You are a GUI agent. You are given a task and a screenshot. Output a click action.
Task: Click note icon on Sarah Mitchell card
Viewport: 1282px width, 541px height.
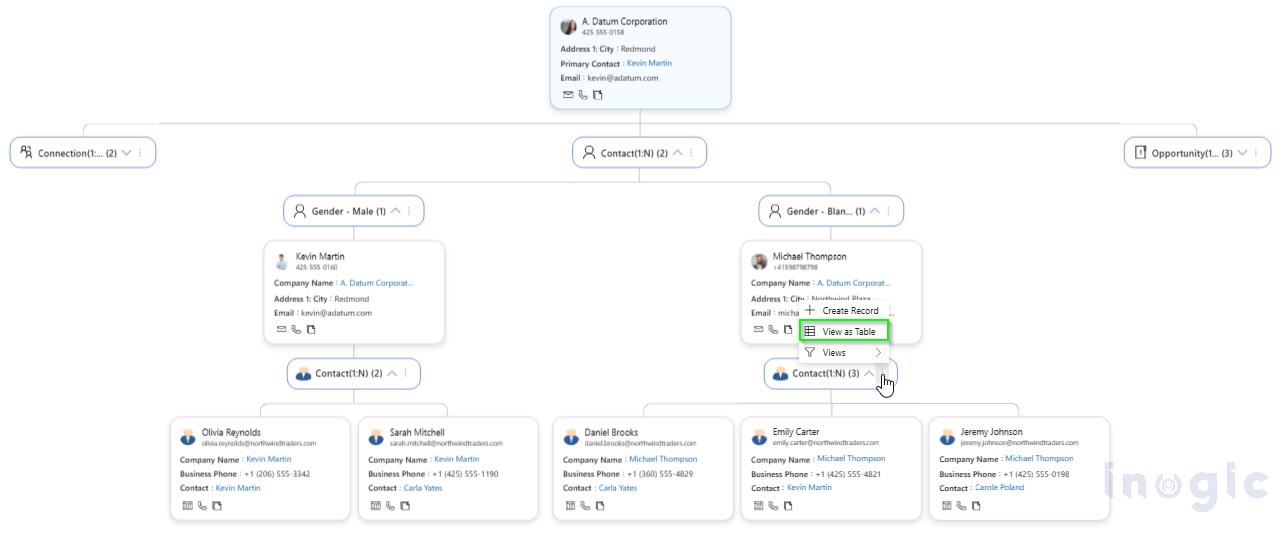click(x=405, y=505)
